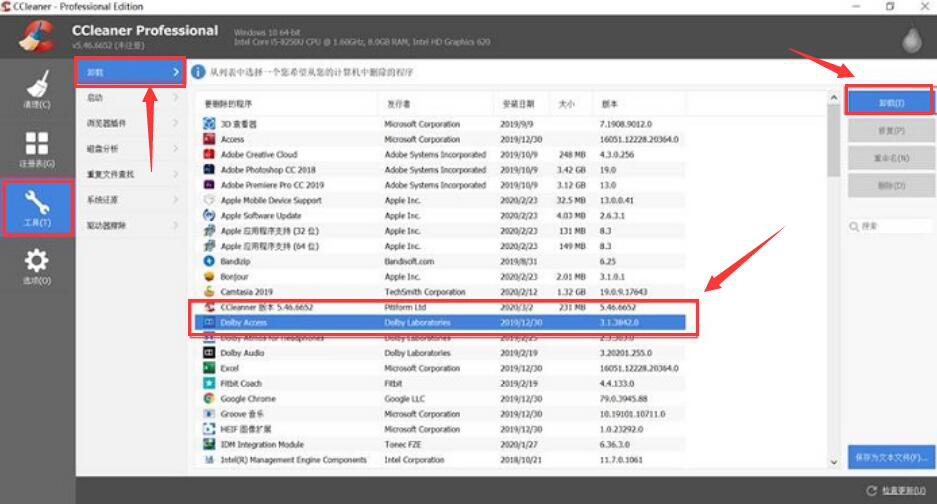Click 保存为文本文件 save to text file button

point(891,457)
